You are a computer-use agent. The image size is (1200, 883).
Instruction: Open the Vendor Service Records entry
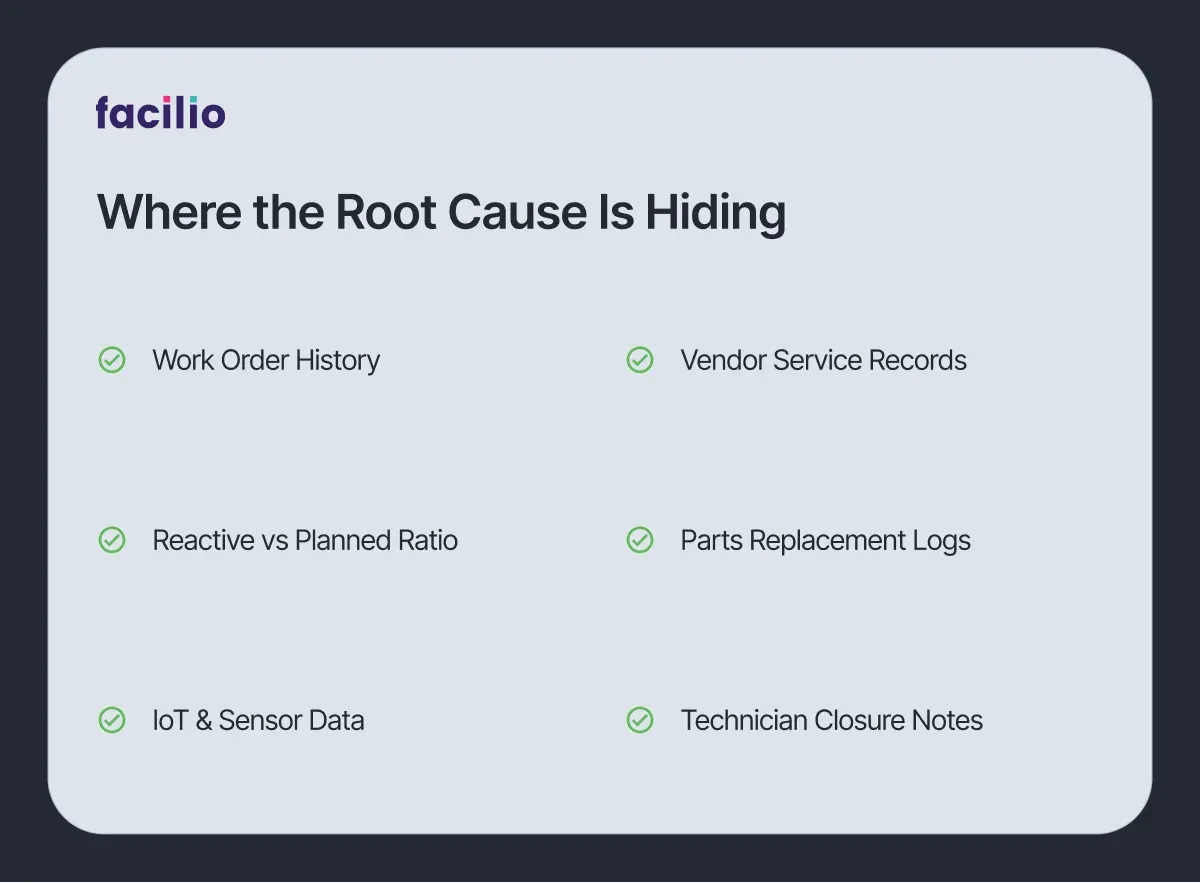(823, 360)
